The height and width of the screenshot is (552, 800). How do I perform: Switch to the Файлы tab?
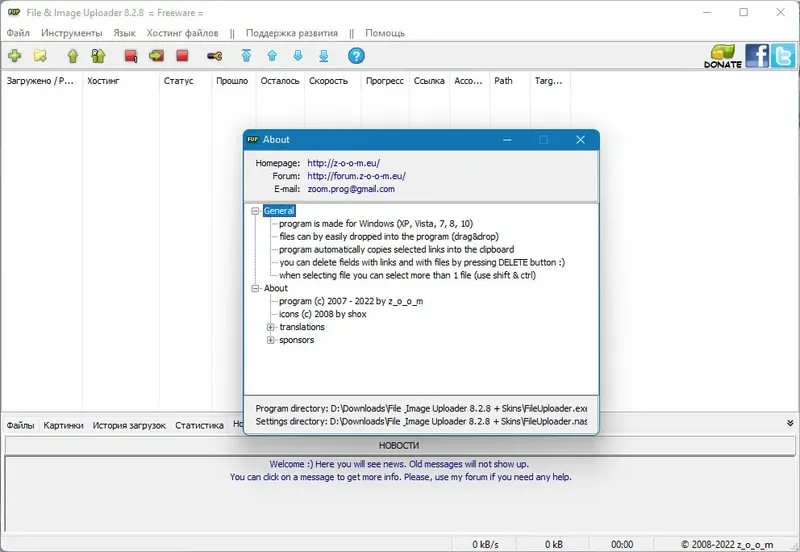[20, 425]
